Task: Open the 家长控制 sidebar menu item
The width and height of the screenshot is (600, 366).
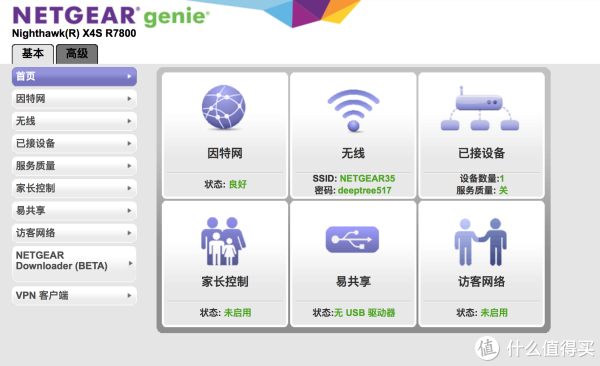Action: tap(74, 188)
